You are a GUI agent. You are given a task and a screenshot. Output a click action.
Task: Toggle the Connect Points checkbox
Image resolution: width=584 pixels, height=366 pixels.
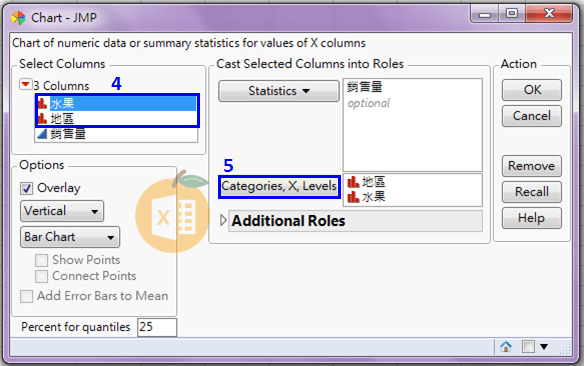pos(41,276)
